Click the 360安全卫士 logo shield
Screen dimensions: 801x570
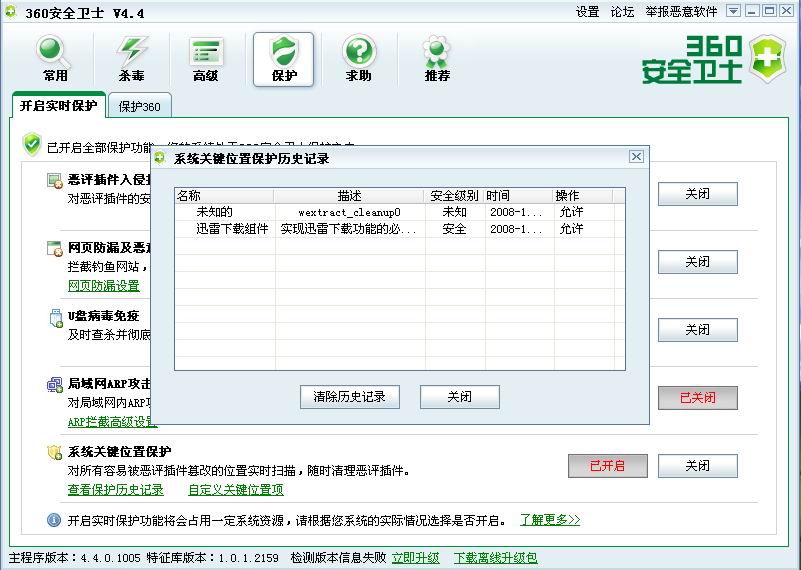[767, 58]
